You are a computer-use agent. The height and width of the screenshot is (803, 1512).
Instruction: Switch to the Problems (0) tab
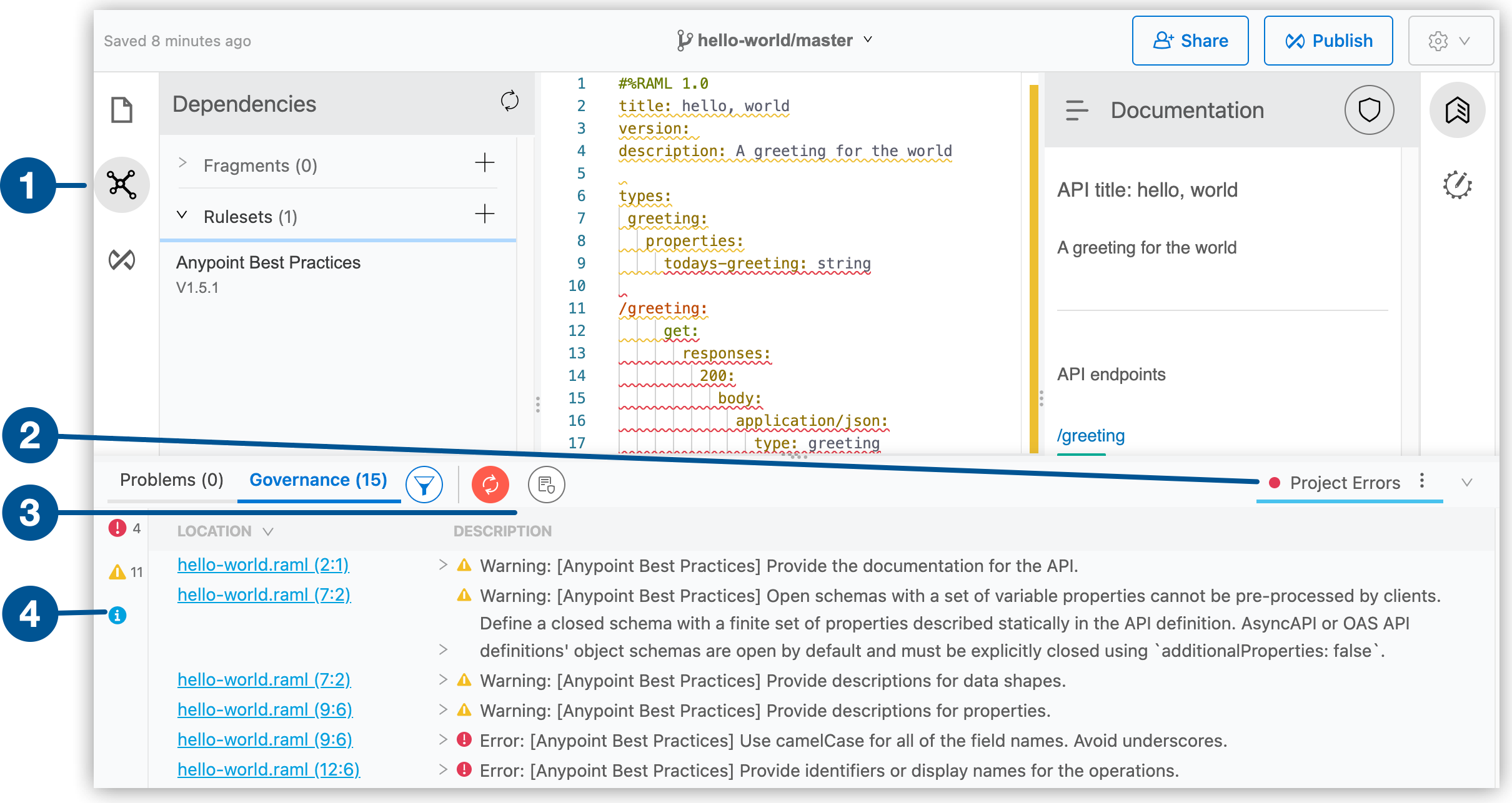(170, 483)
